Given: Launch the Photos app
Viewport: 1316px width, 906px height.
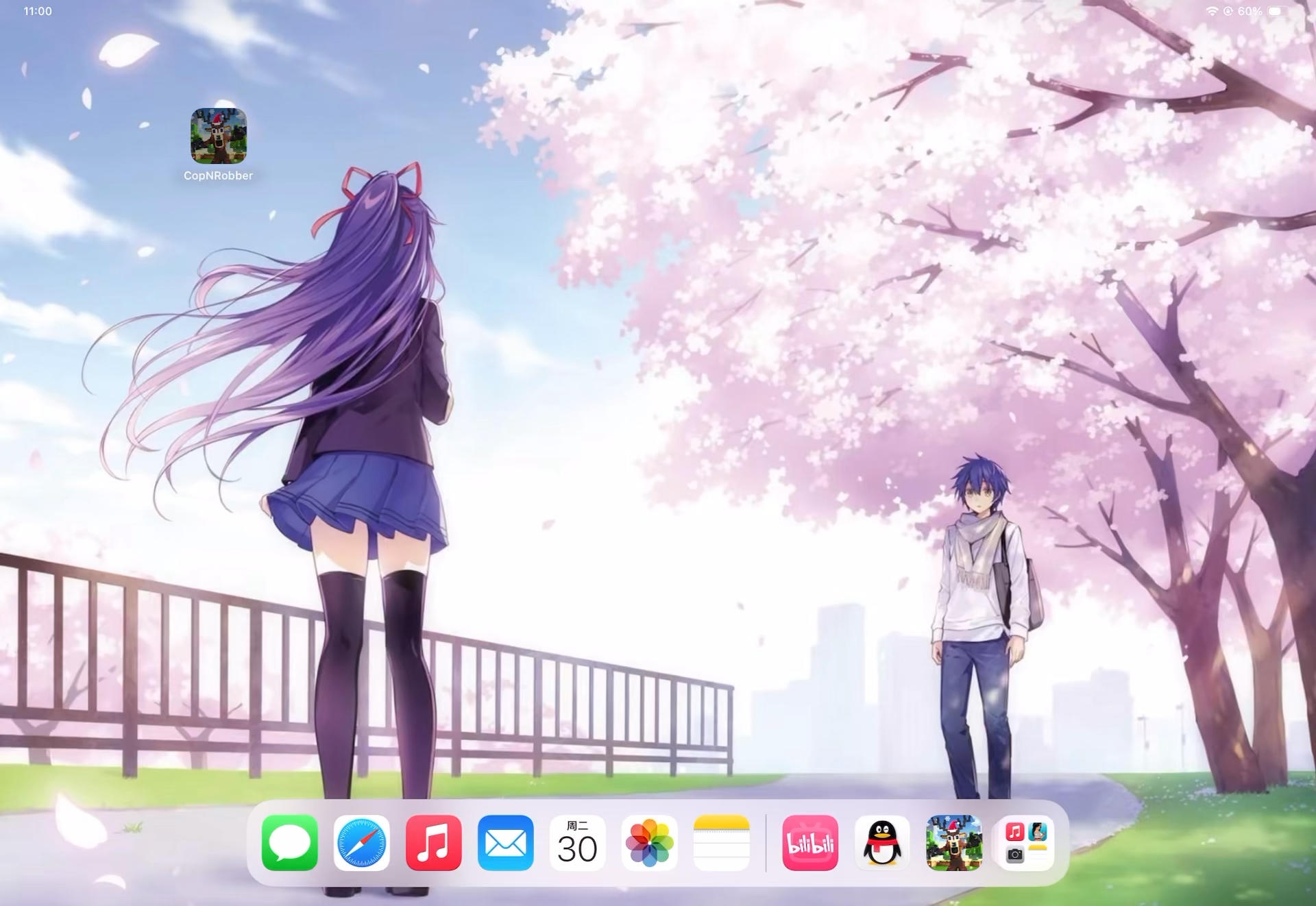Looking at the screenshot, I should click(650, 843).
